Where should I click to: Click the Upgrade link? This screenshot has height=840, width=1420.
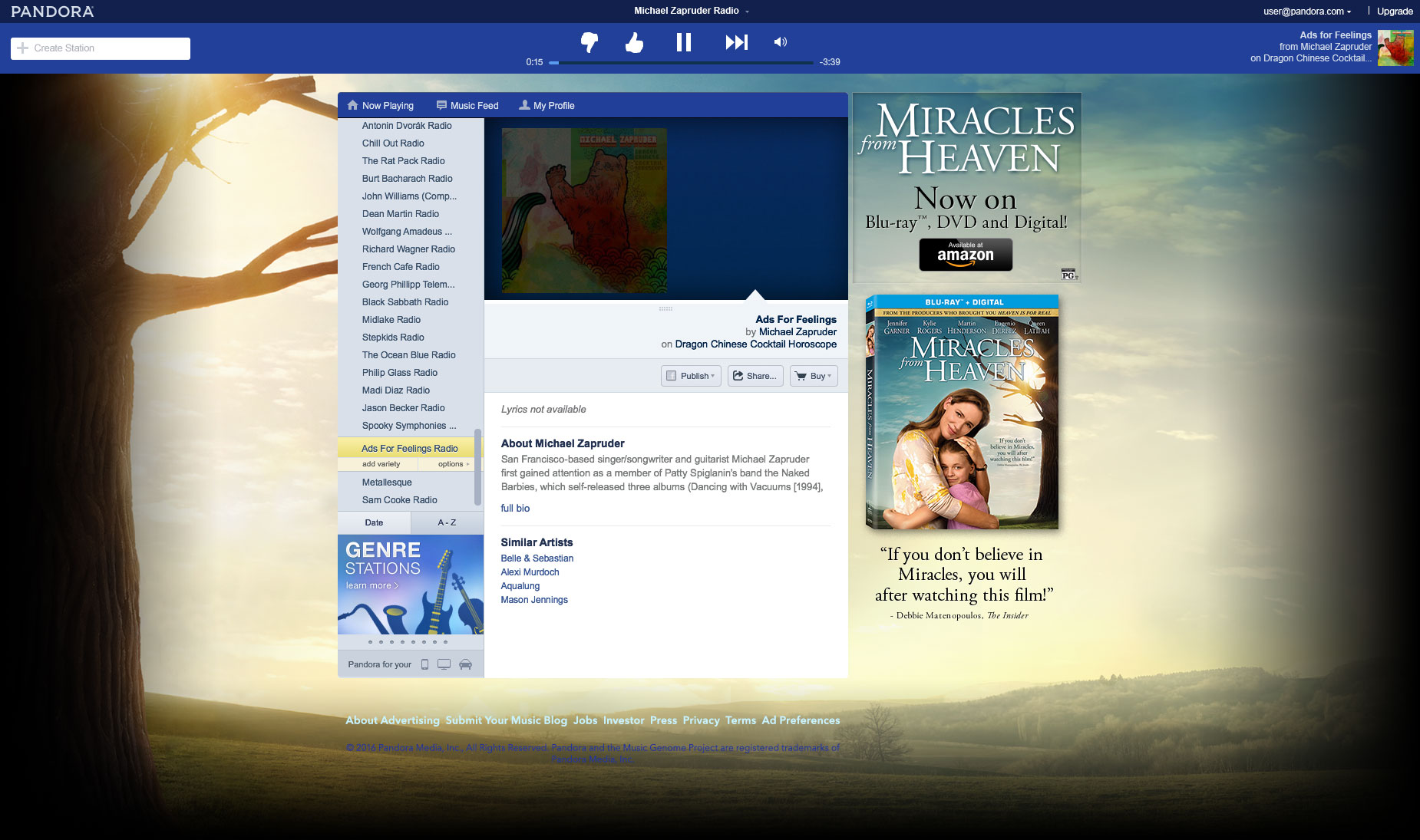[1395, 12]
